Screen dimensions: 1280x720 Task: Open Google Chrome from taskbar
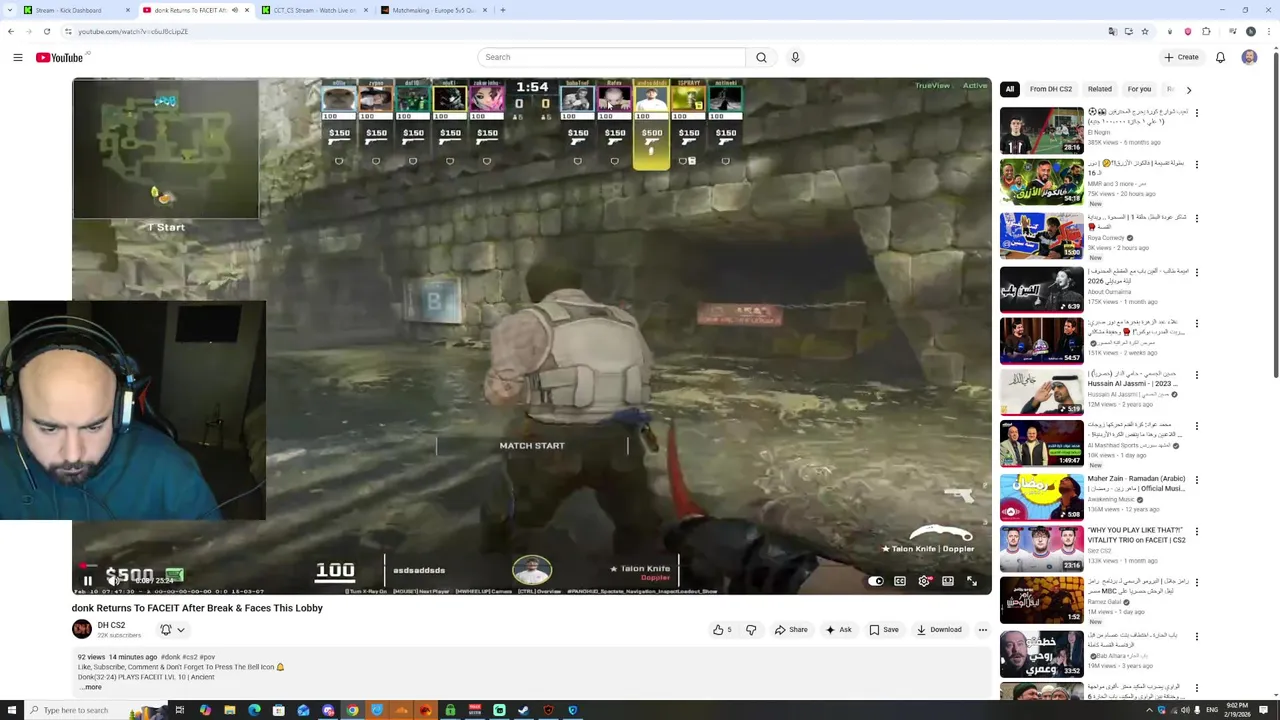352,710
